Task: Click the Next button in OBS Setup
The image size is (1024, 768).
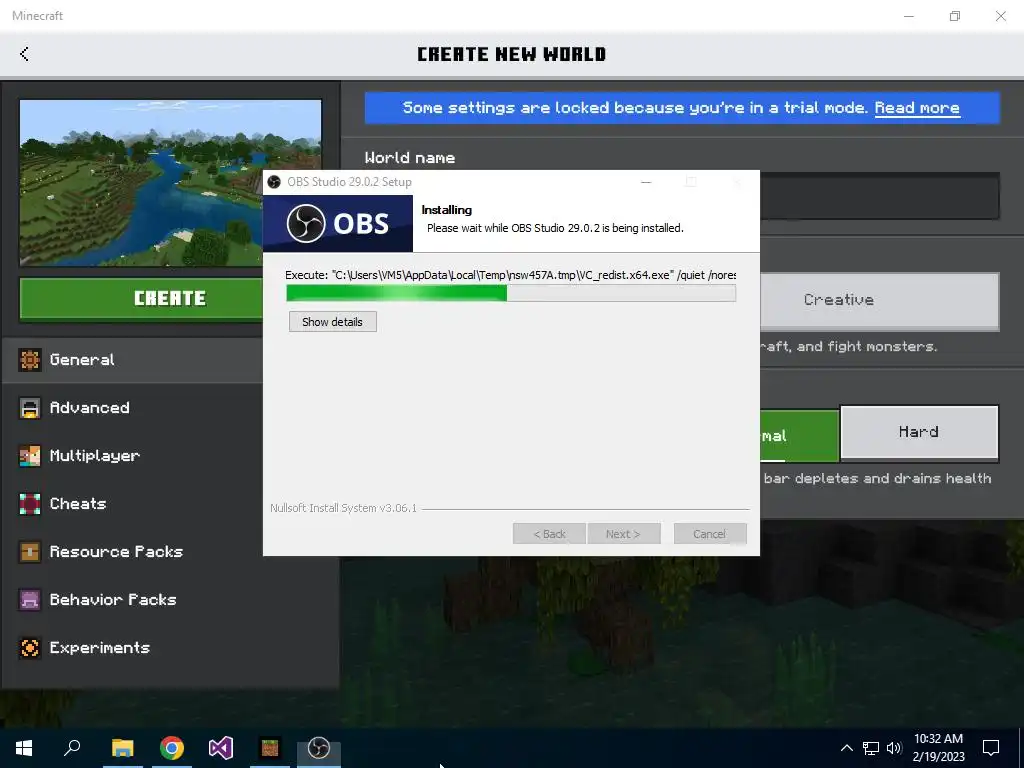Action: [x=624, y=534]
